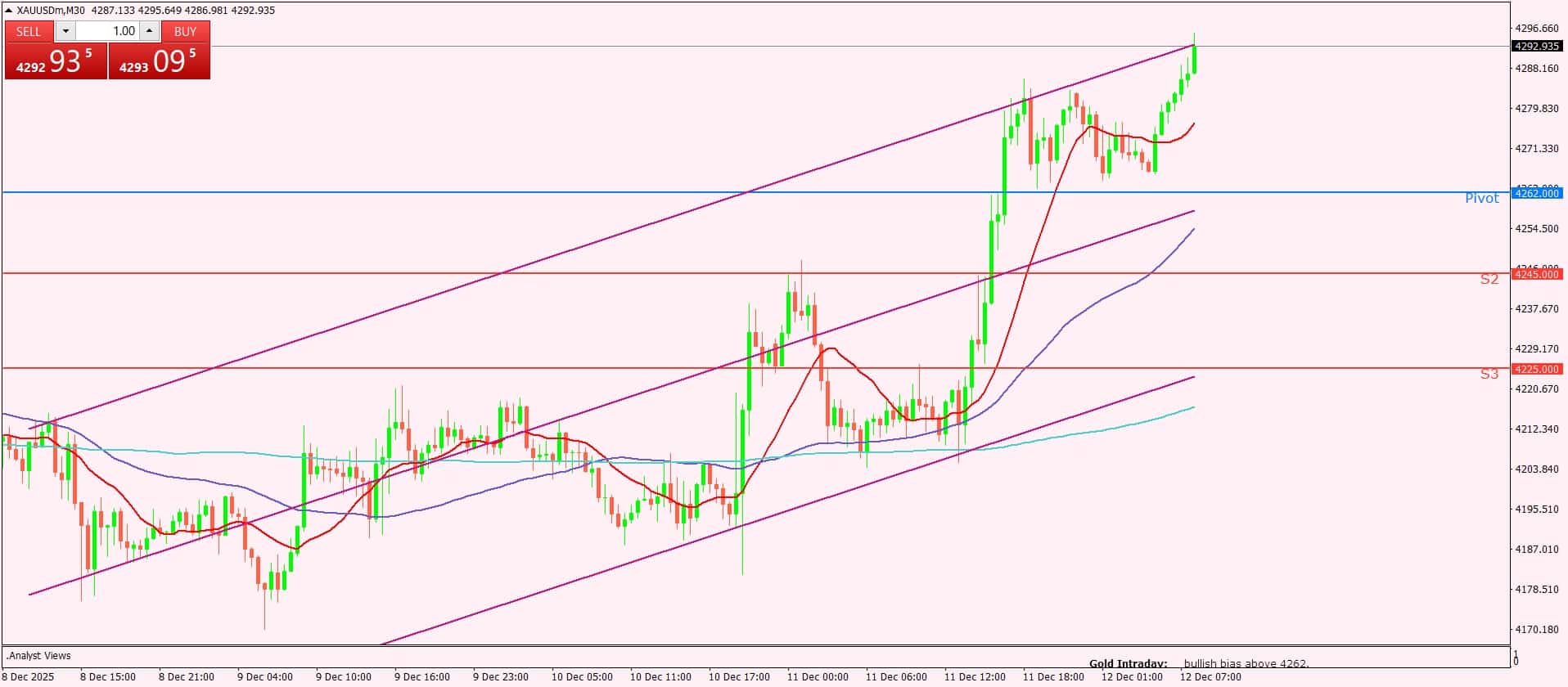The height and width of the screenshot is (687, 1568).
Task: Click the 9 Dec 10:00 time label
Action: point(344,677)
